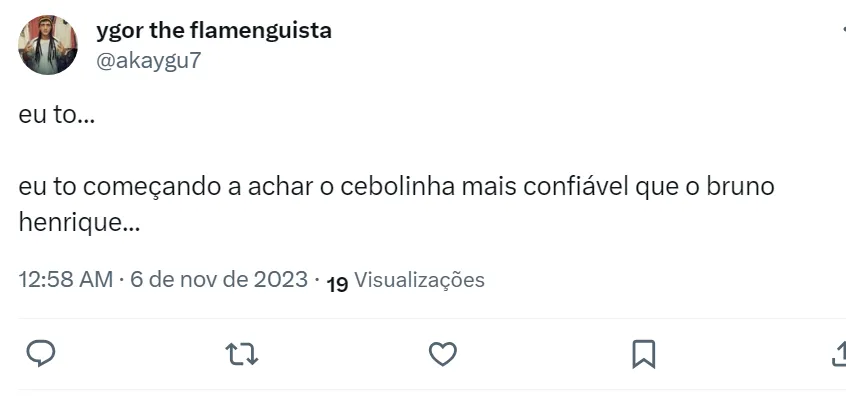
Task: Click the display name "ygor the flamenguista"
Action: coord(214,30)
